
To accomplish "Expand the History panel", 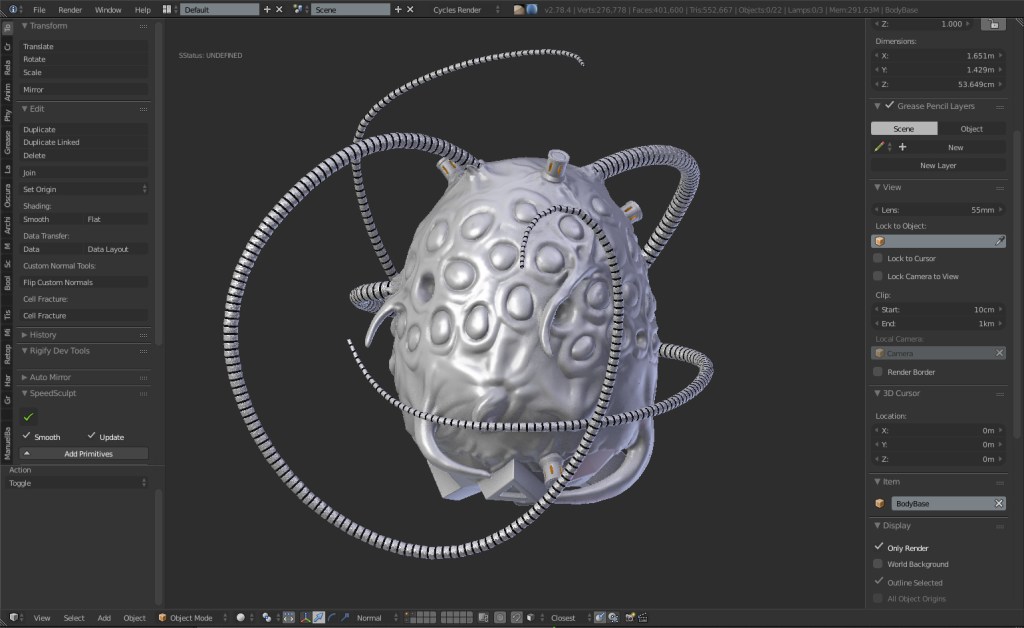I will 43,334.
